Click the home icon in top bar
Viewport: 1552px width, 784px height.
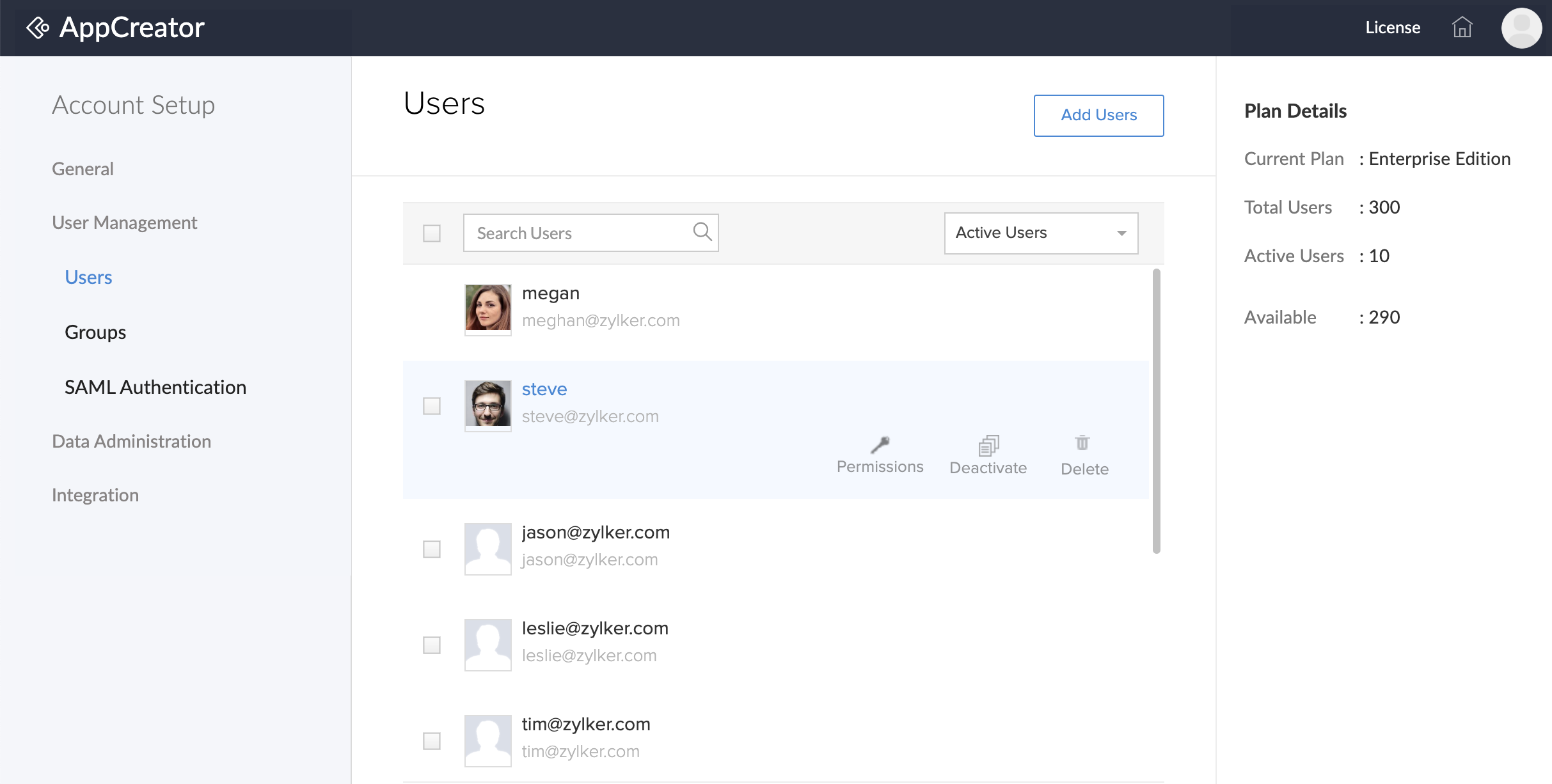pos(1462,27)
